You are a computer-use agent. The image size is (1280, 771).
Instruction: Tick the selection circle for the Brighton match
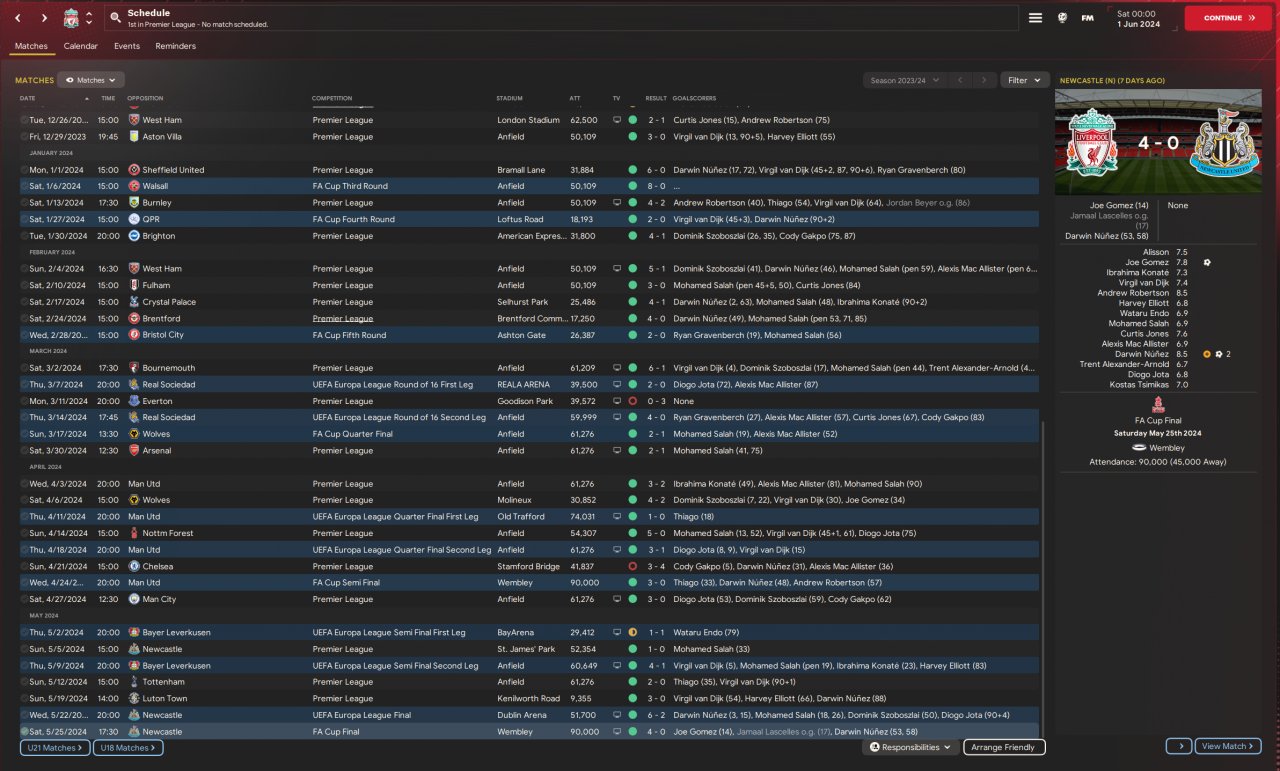pyautogui.click(x=24, y=236)
